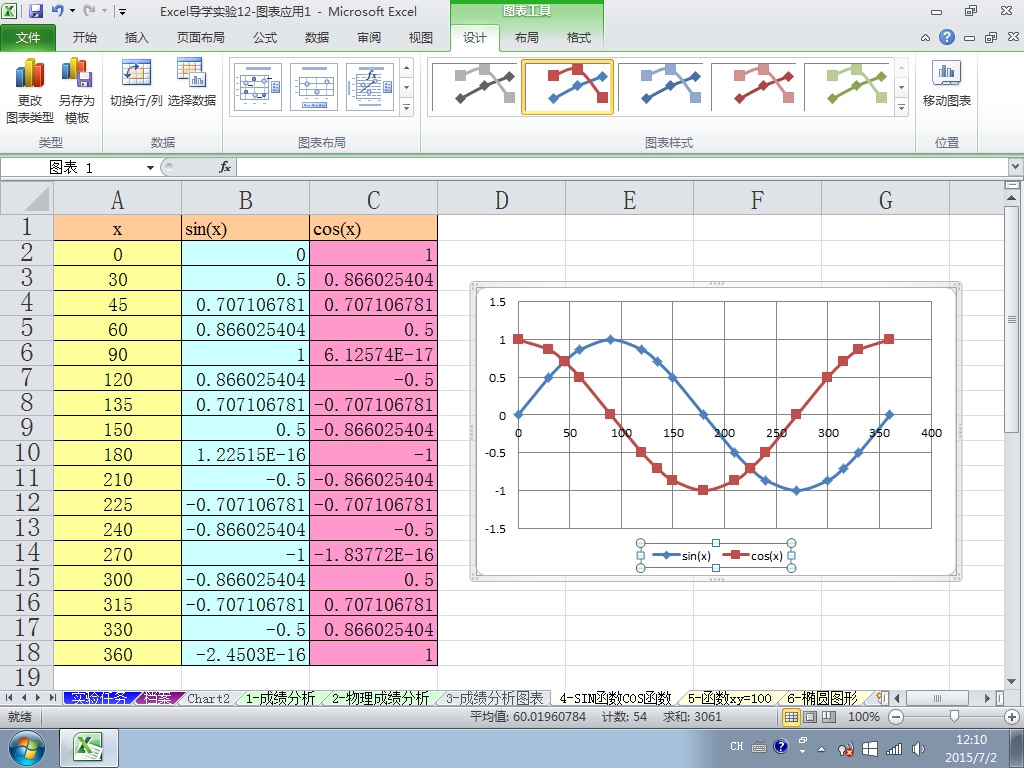This screenshot has width=1024, height=768.
Task: Expand the formula bar
Action: (1016, 167)
